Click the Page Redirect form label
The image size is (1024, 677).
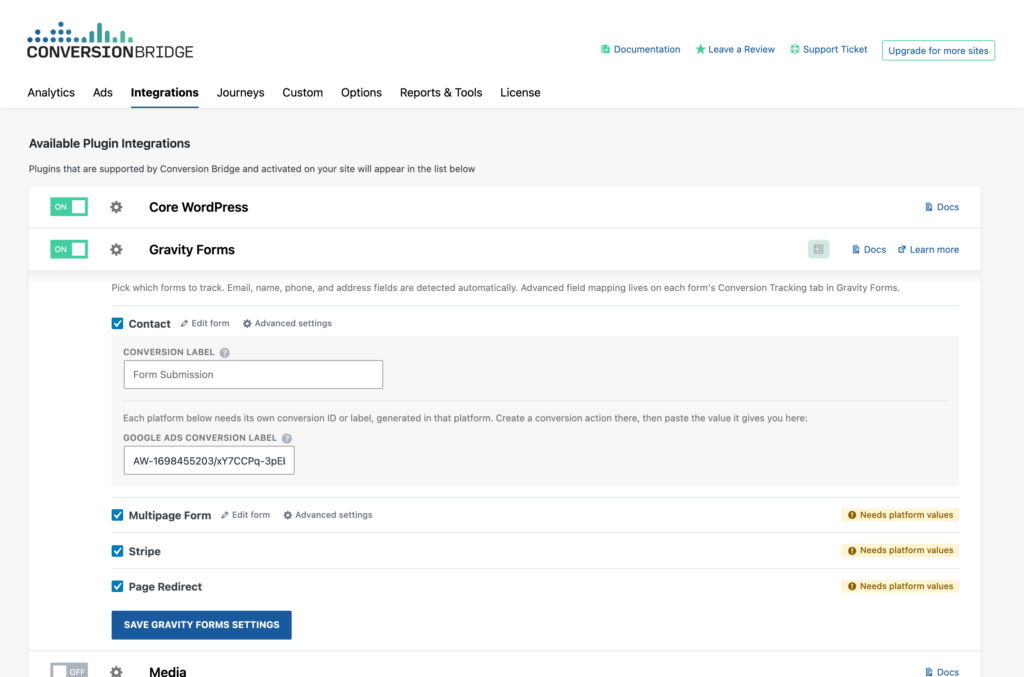(165, 586)
